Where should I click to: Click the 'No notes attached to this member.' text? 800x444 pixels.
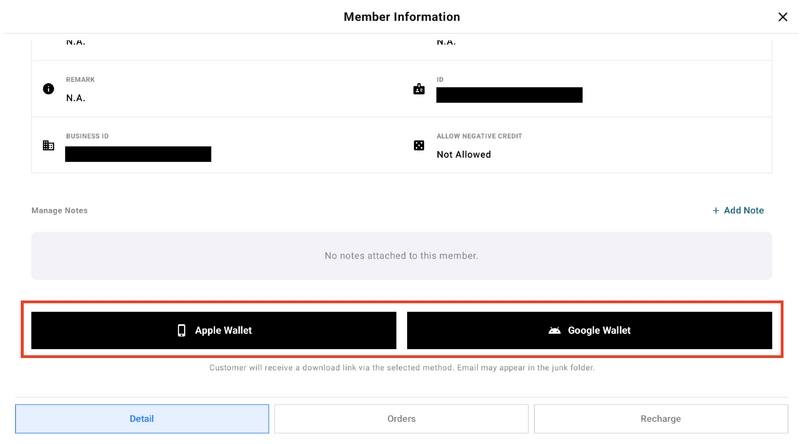(402, 256)
